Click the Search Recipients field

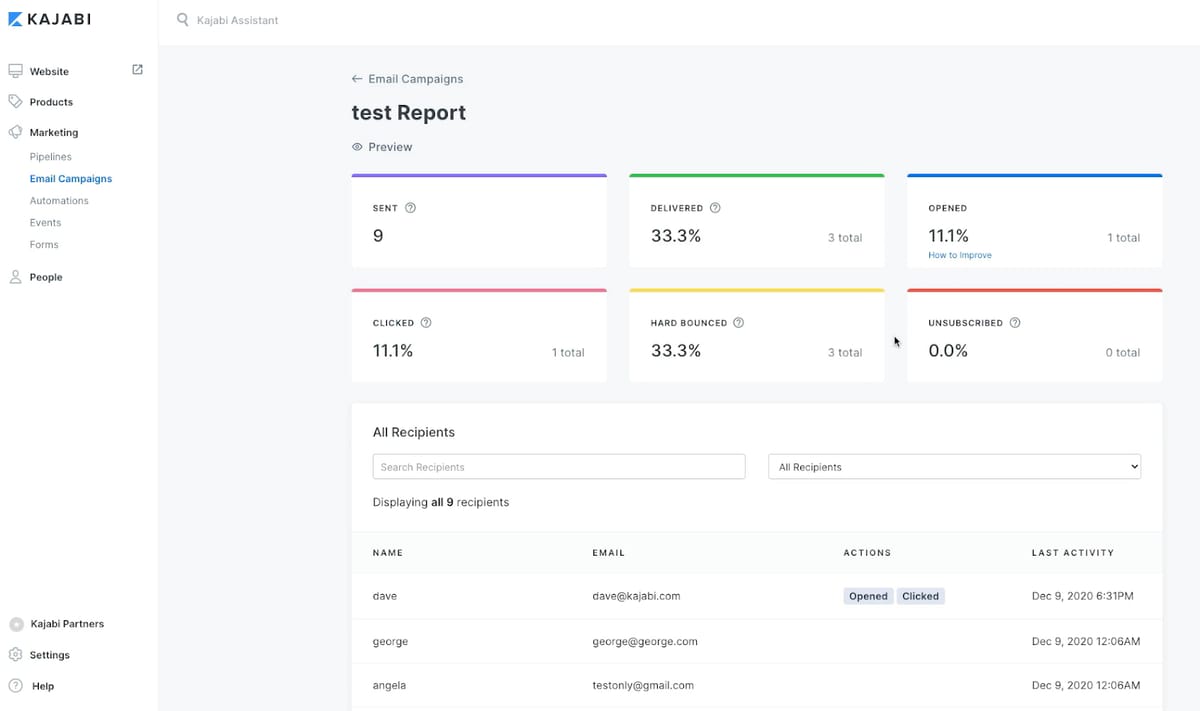pyautogui.click(x=559, y=467)
